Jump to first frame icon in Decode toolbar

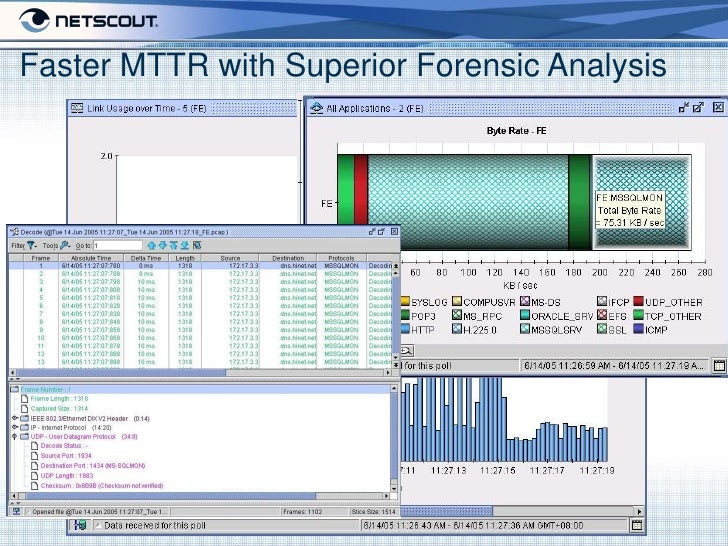pos(174,245)
